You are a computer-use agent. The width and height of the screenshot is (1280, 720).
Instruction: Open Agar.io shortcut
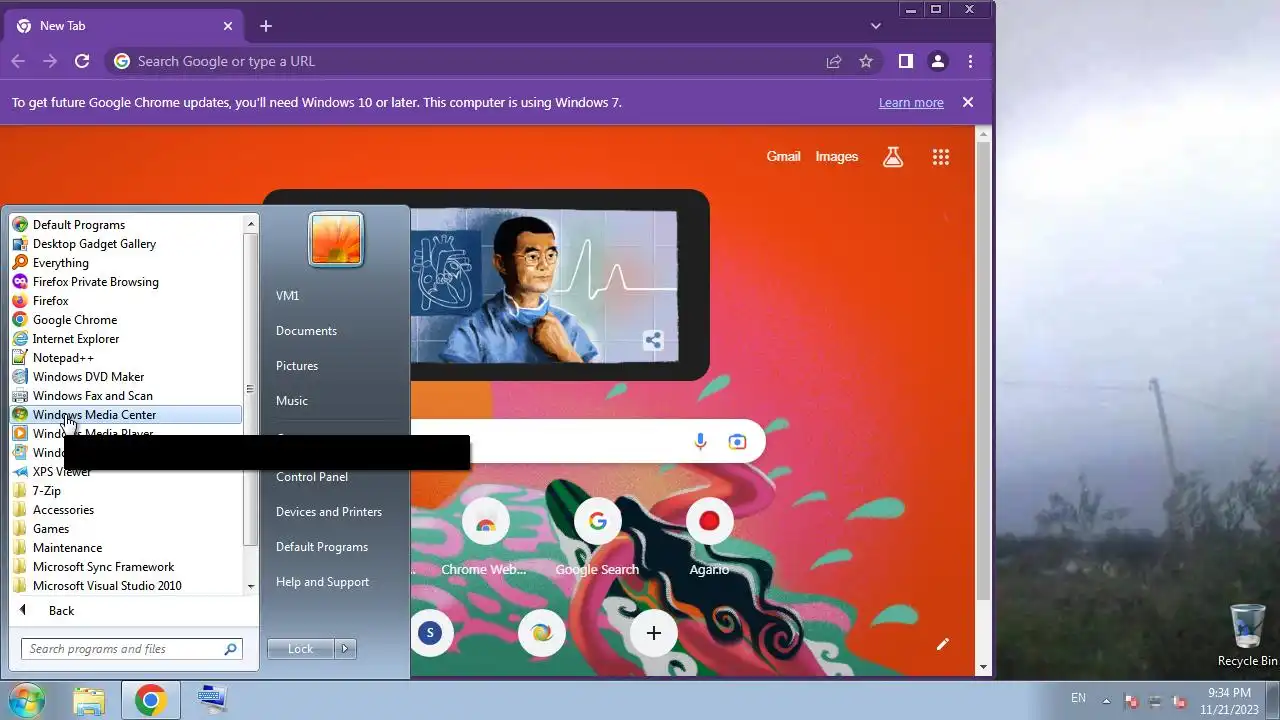point(709,540)
